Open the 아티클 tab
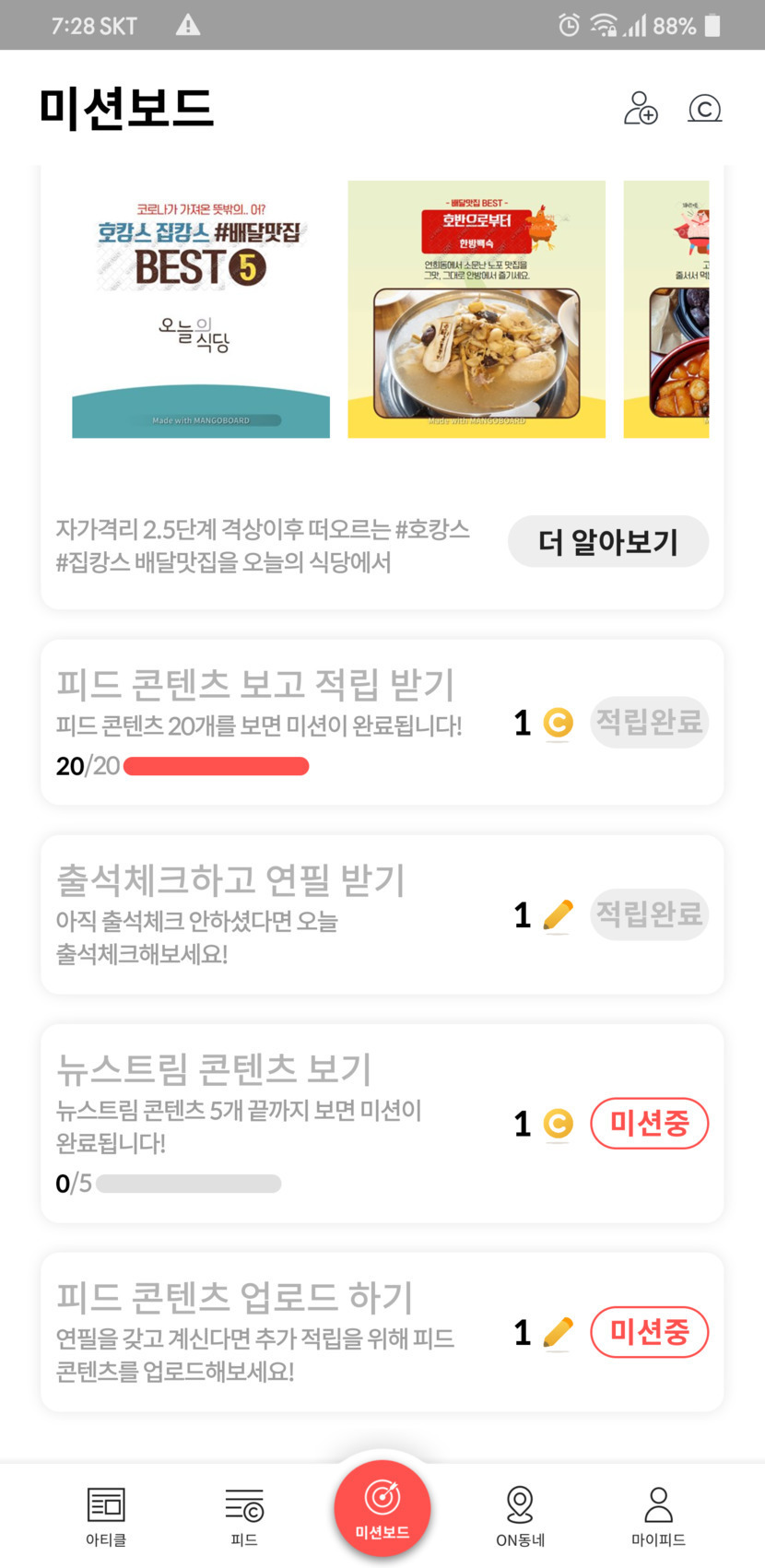 [x=106, y=1515]
